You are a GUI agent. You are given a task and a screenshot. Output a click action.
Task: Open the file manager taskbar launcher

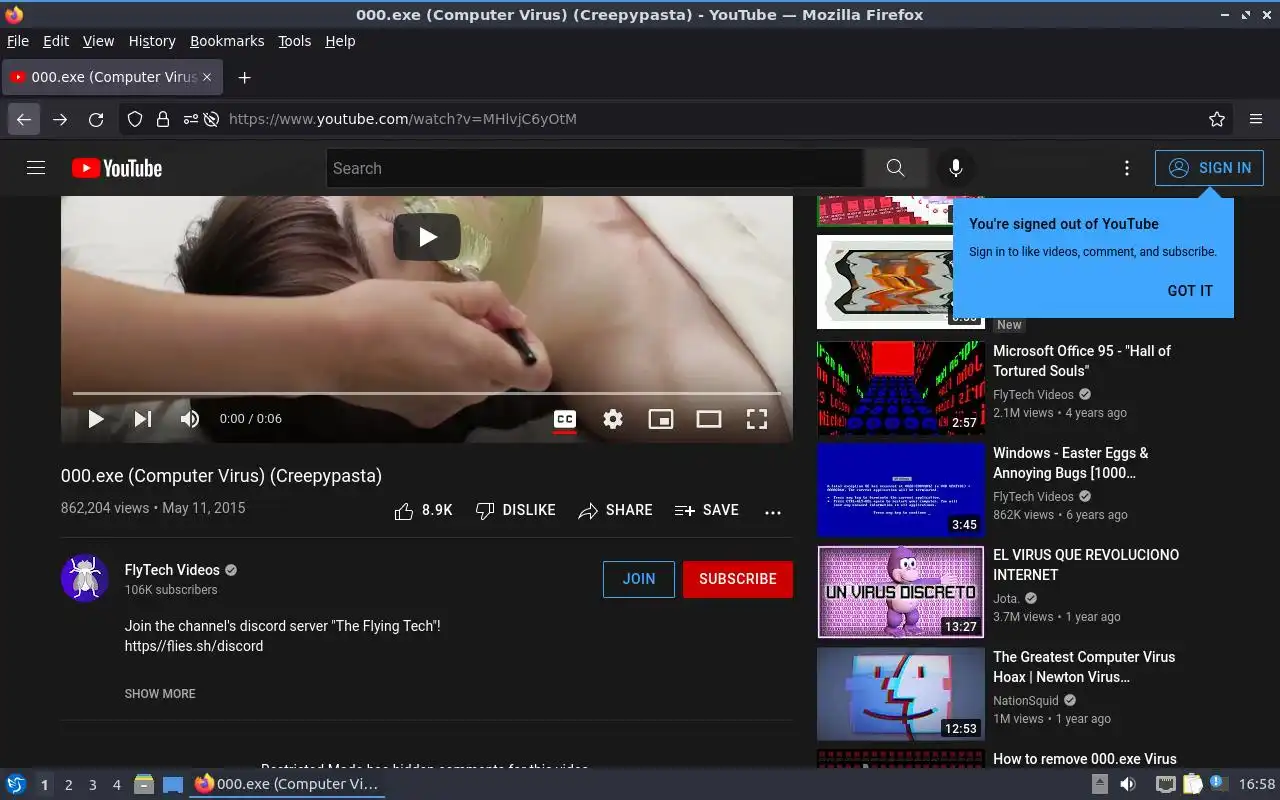pyautogui.click(x=144, y=784)
